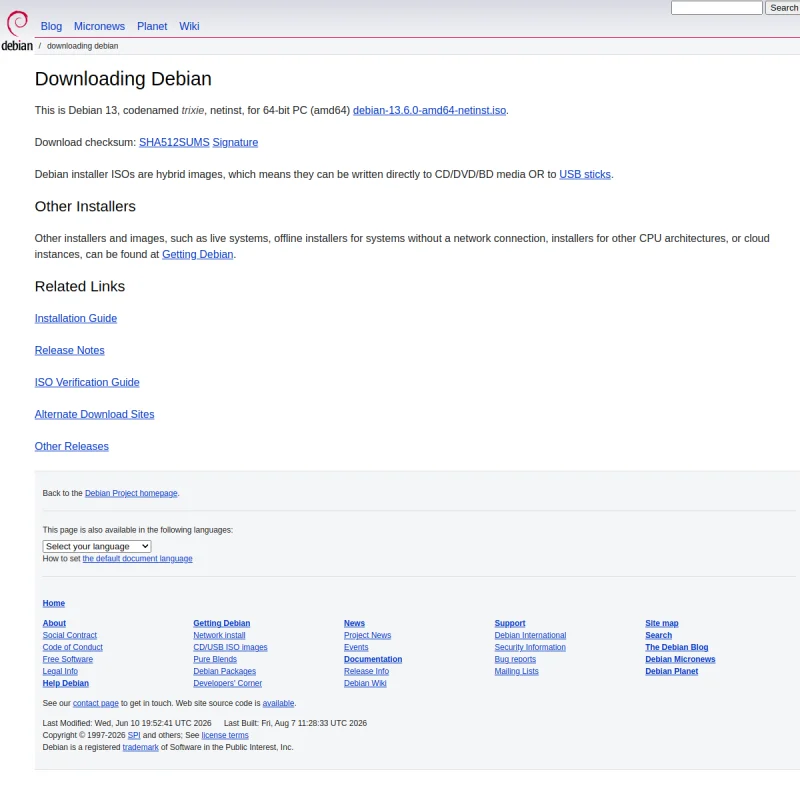This screenshot has width=800, height=800.
Task: Open the Release Info link
Action: [366, 671]
